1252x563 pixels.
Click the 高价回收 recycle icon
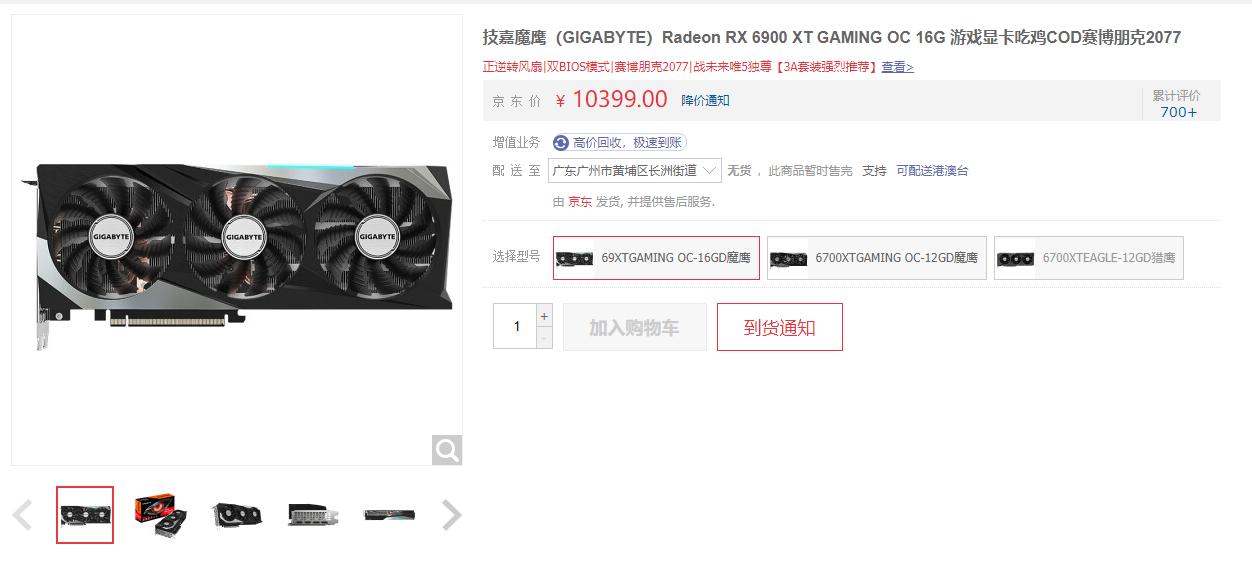pos(561,143)
